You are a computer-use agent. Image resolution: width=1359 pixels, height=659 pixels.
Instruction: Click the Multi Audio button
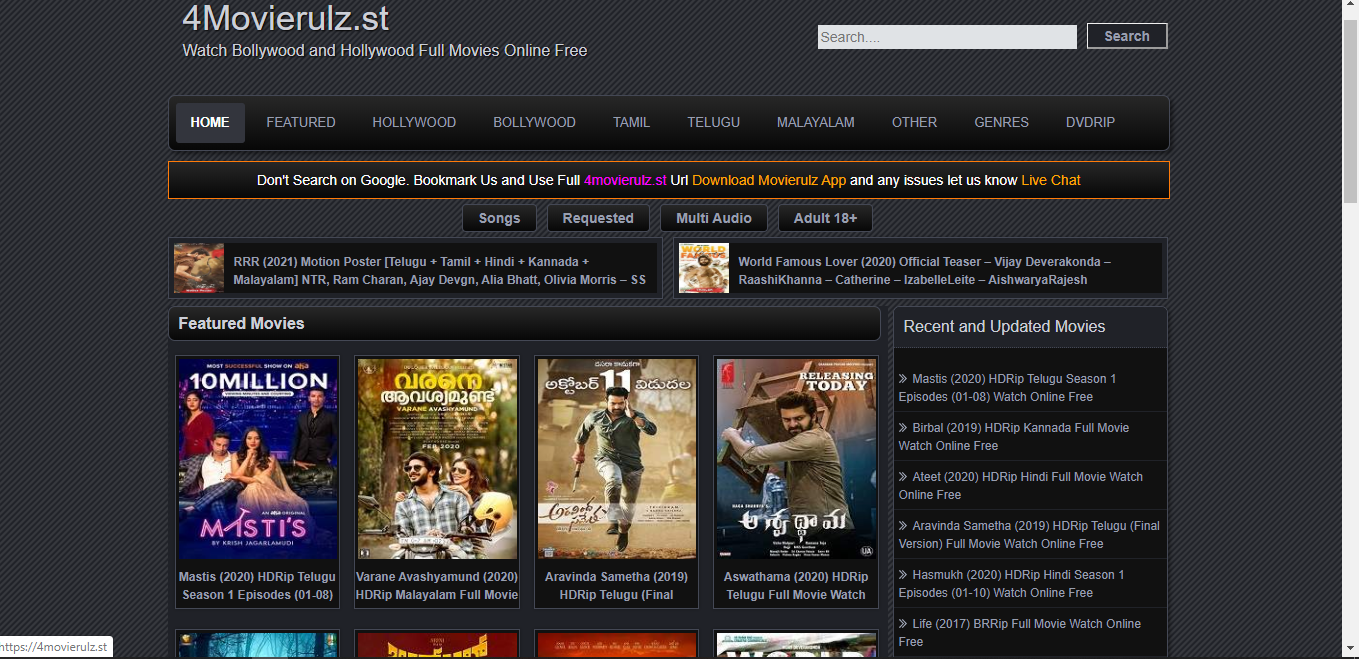714,218
